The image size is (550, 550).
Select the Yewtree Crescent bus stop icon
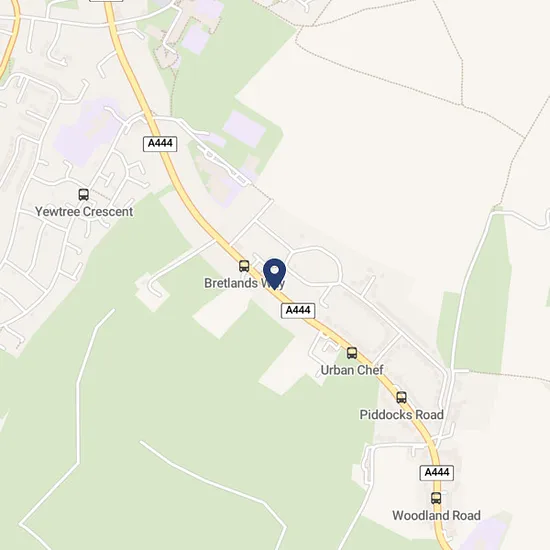point(83,194)
